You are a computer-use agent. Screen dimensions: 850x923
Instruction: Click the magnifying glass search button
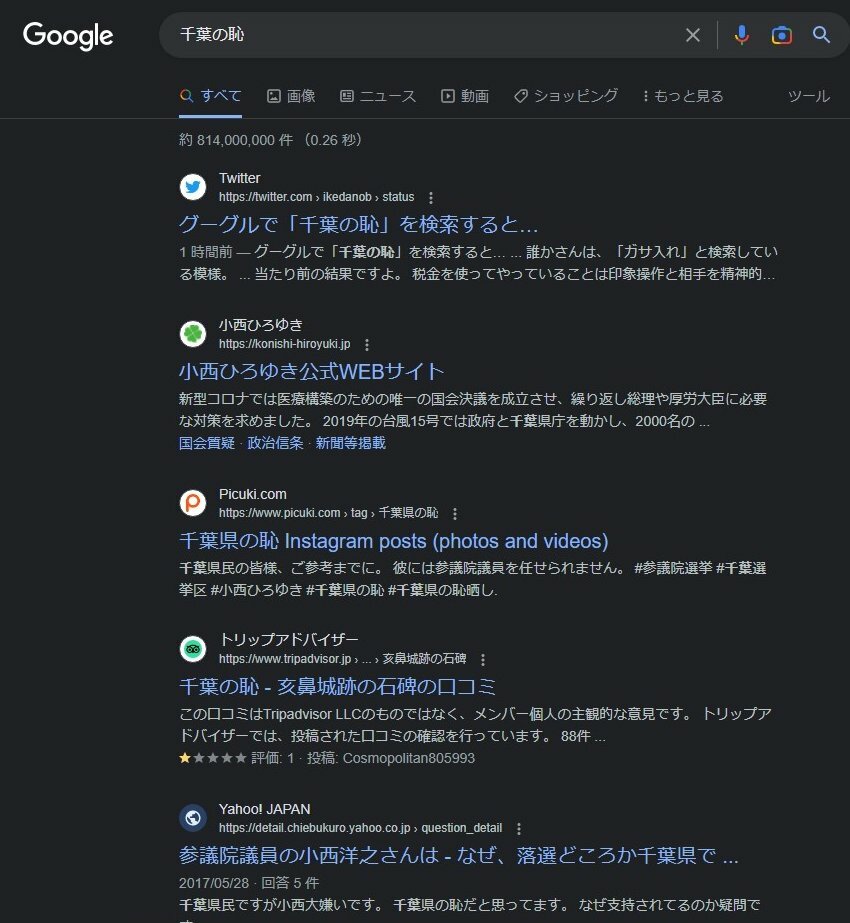(821, 35)
